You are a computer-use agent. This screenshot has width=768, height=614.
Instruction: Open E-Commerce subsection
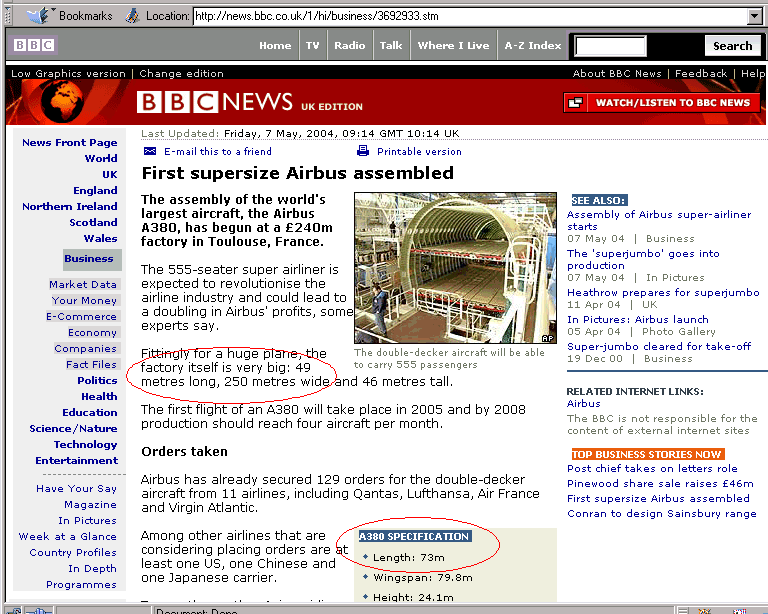[x=82, y=317]
